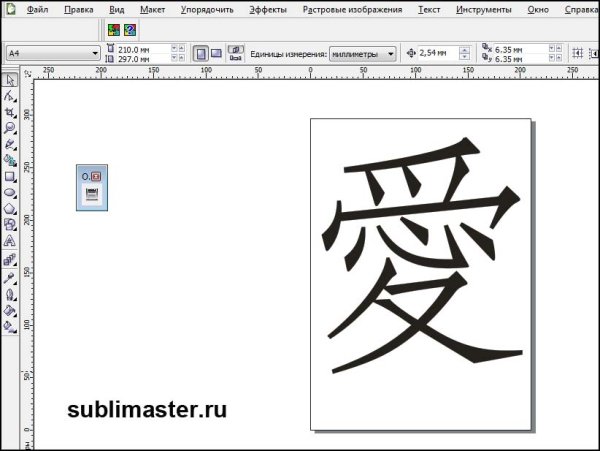
Task: Select the Polygon tool
Action: [10, 209]
